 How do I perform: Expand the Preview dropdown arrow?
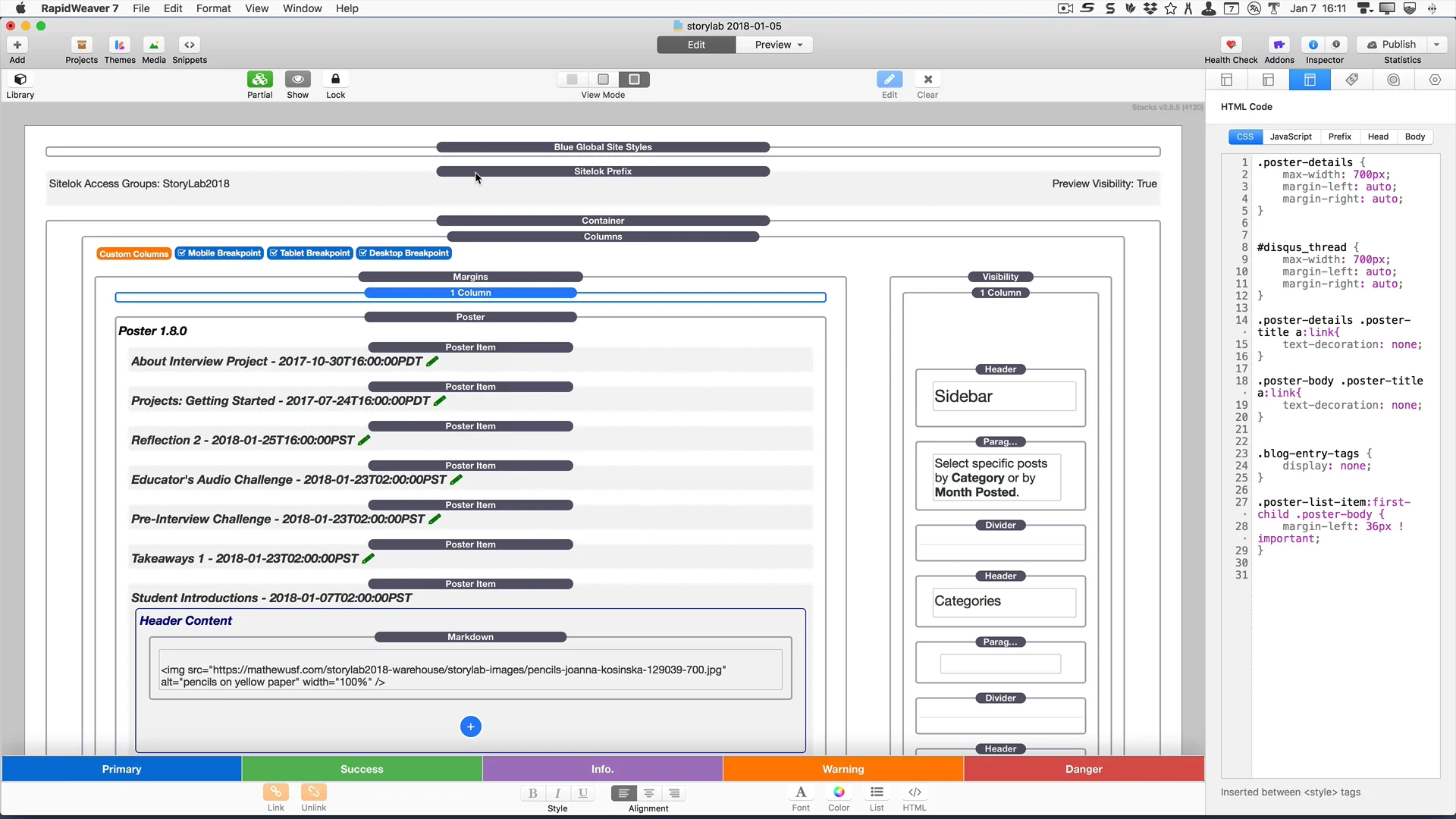pyautogui.click(x=800, y=45)
